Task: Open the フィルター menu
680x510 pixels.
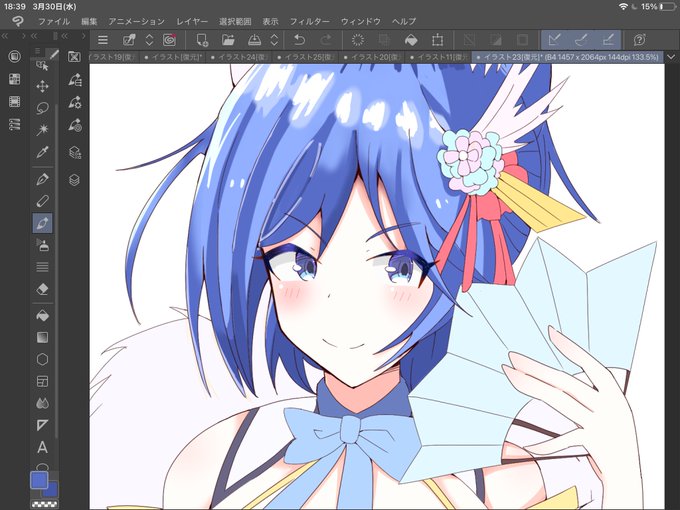Action: point(309,21)
